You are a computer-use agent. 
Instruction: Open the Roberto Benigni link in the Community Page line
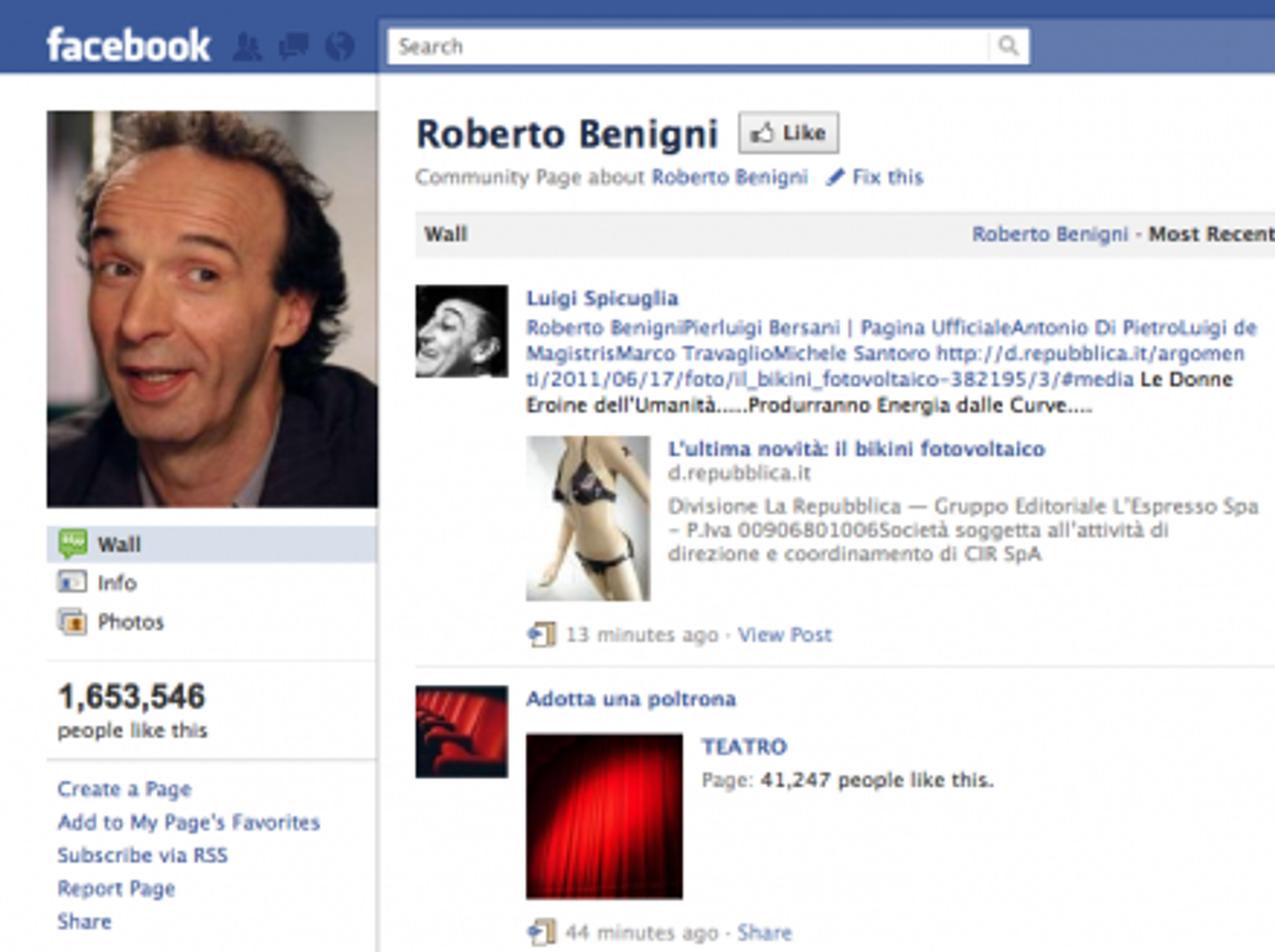click(x=729, y=177)
